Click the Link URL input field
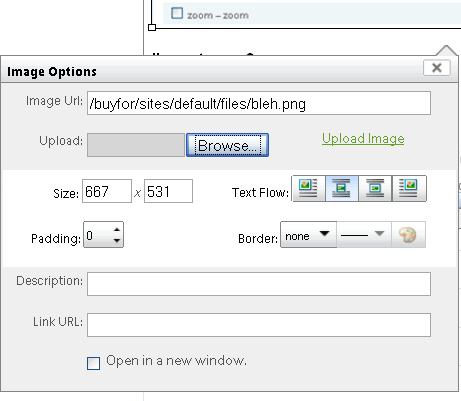The width and height of the screenshot is (461, 401). coord(259,325)
